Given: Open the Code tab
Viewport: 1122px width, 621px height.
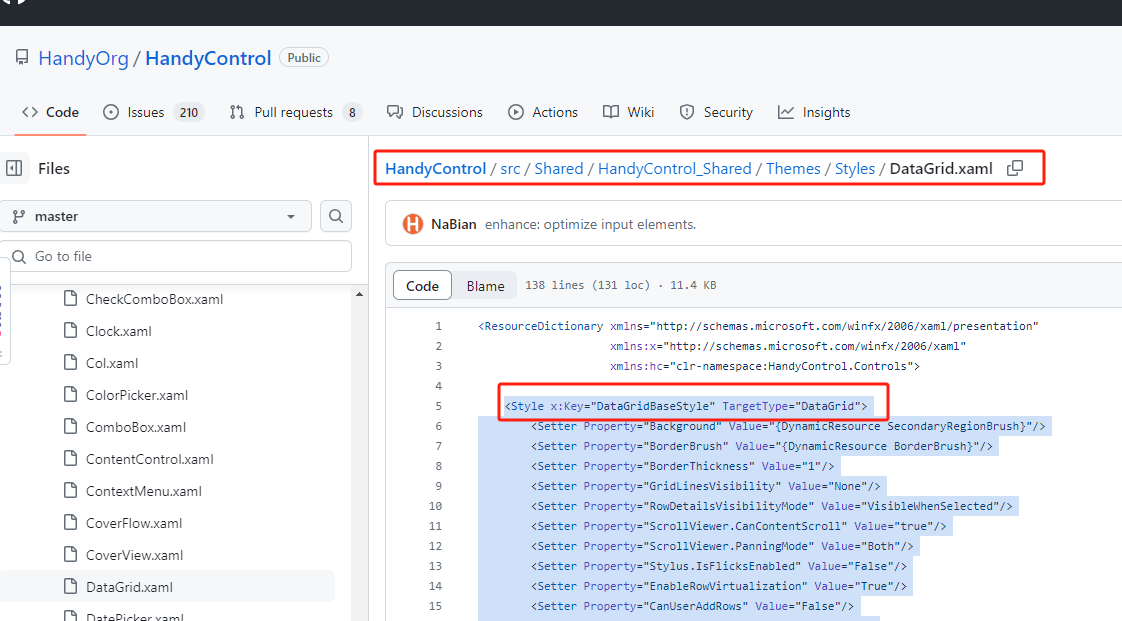Looking at the screenshot, I should coord(50,112).
